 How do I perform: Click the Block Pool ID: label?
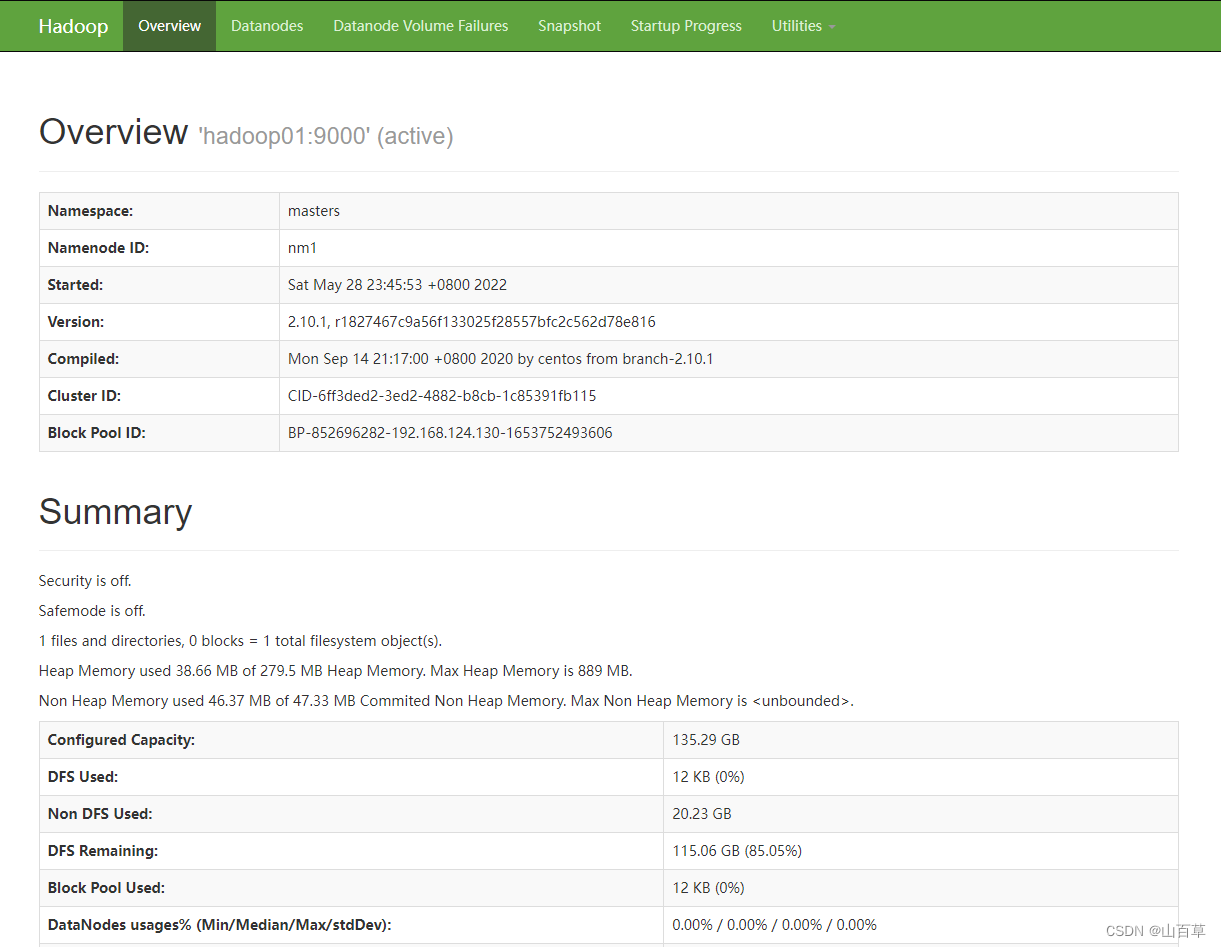coord(96,433)
